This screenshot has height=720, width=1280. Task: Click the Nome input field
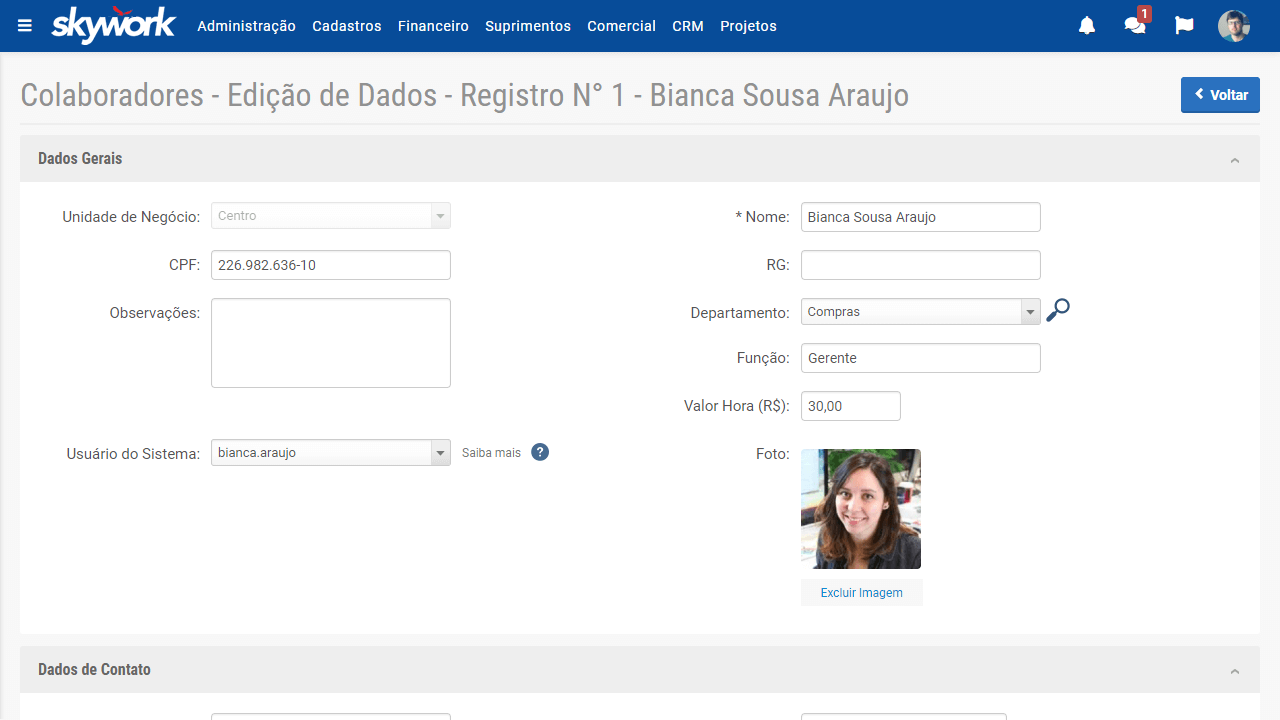click(921, 217)
